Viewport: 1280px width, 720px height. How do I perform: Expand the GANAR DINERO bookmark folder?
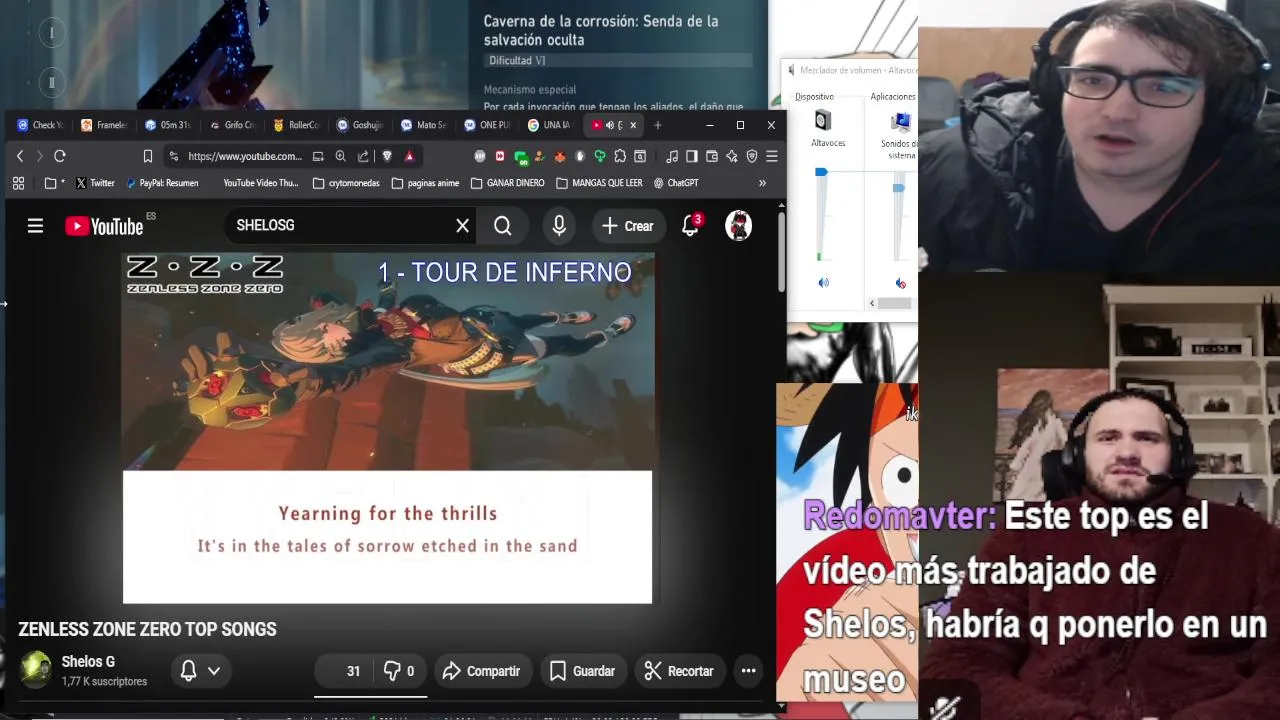[x=507, y=183]
